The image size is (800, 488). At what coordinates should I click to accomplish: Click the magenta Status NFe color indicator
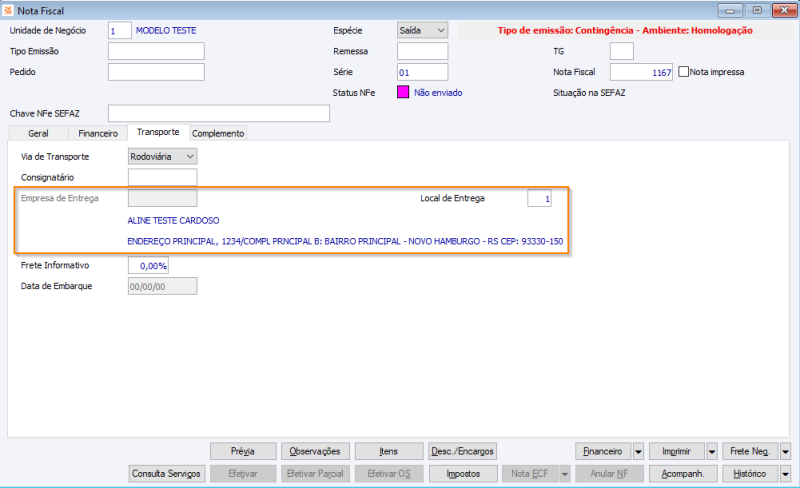[x=403, y=92]
